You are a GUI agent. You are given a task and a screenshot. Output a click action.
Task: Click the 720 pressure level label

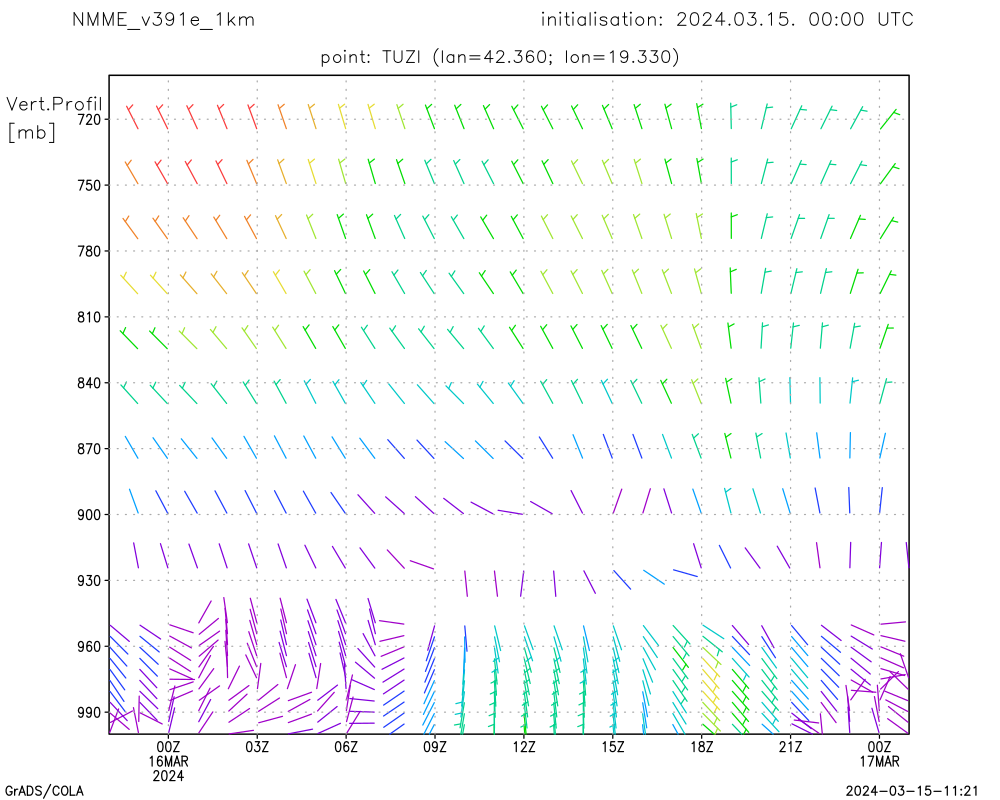pos(89,120)
